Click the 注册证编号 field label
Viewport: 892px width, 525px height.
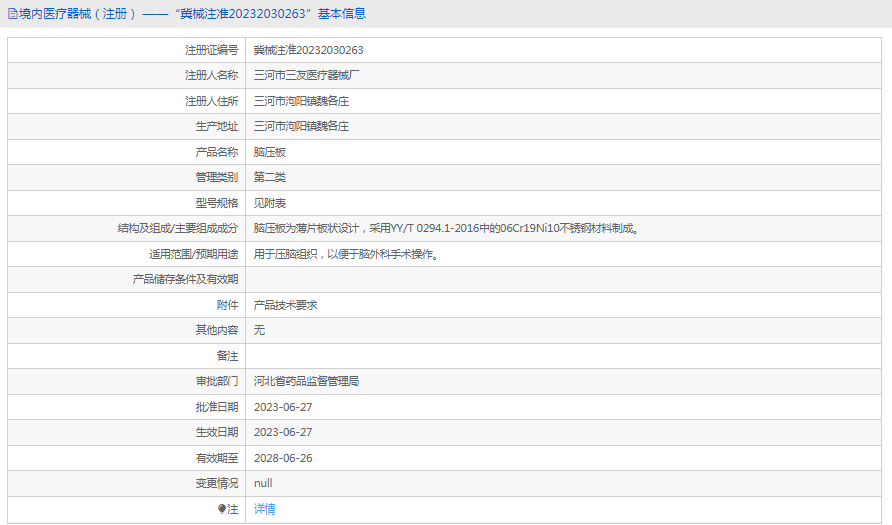pyautogui.click(x=212, y=50)
